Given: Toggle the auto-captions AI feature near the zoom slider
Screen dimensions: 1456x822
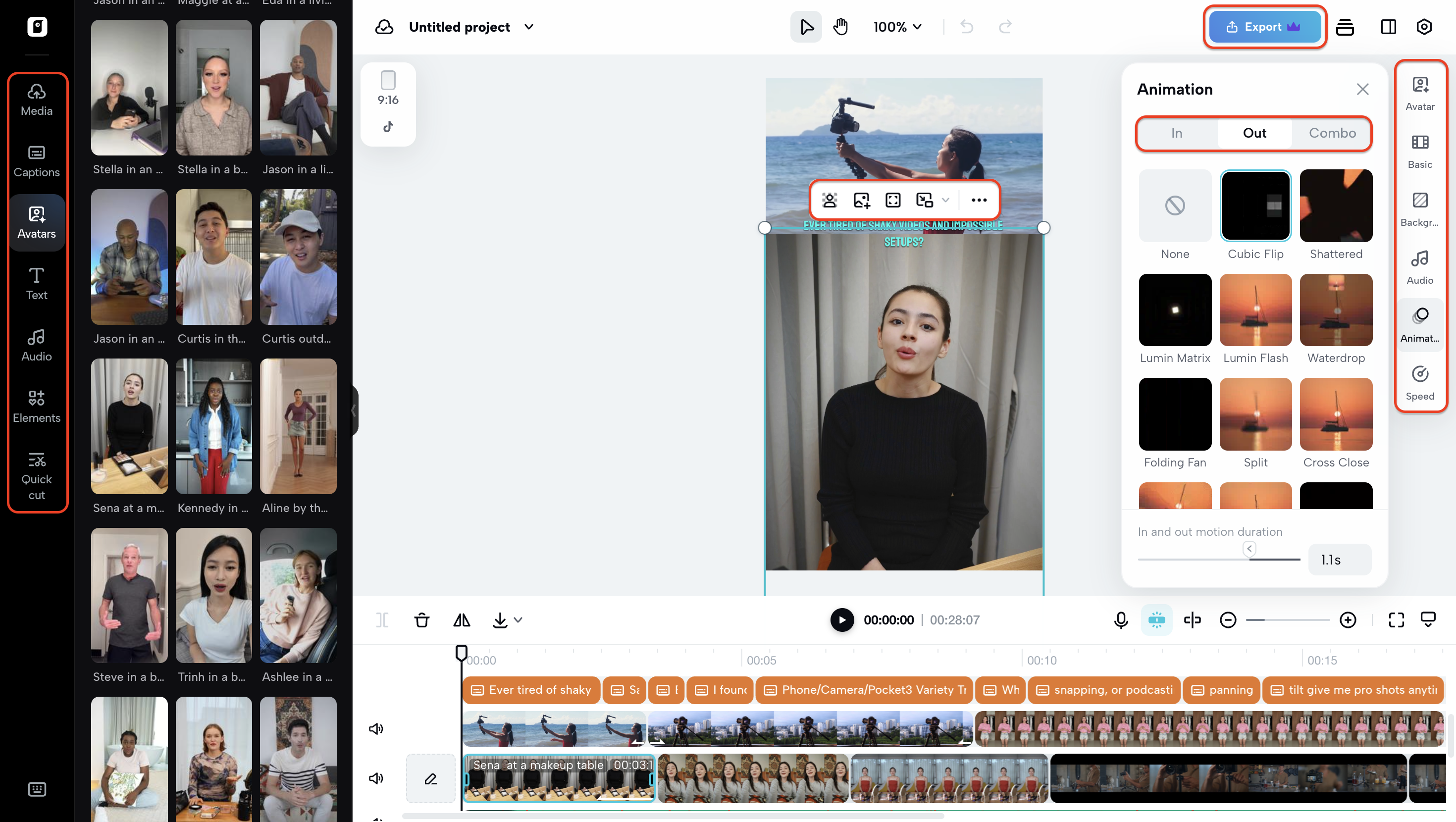Looking at the screenshot, I should (1157, 619).
